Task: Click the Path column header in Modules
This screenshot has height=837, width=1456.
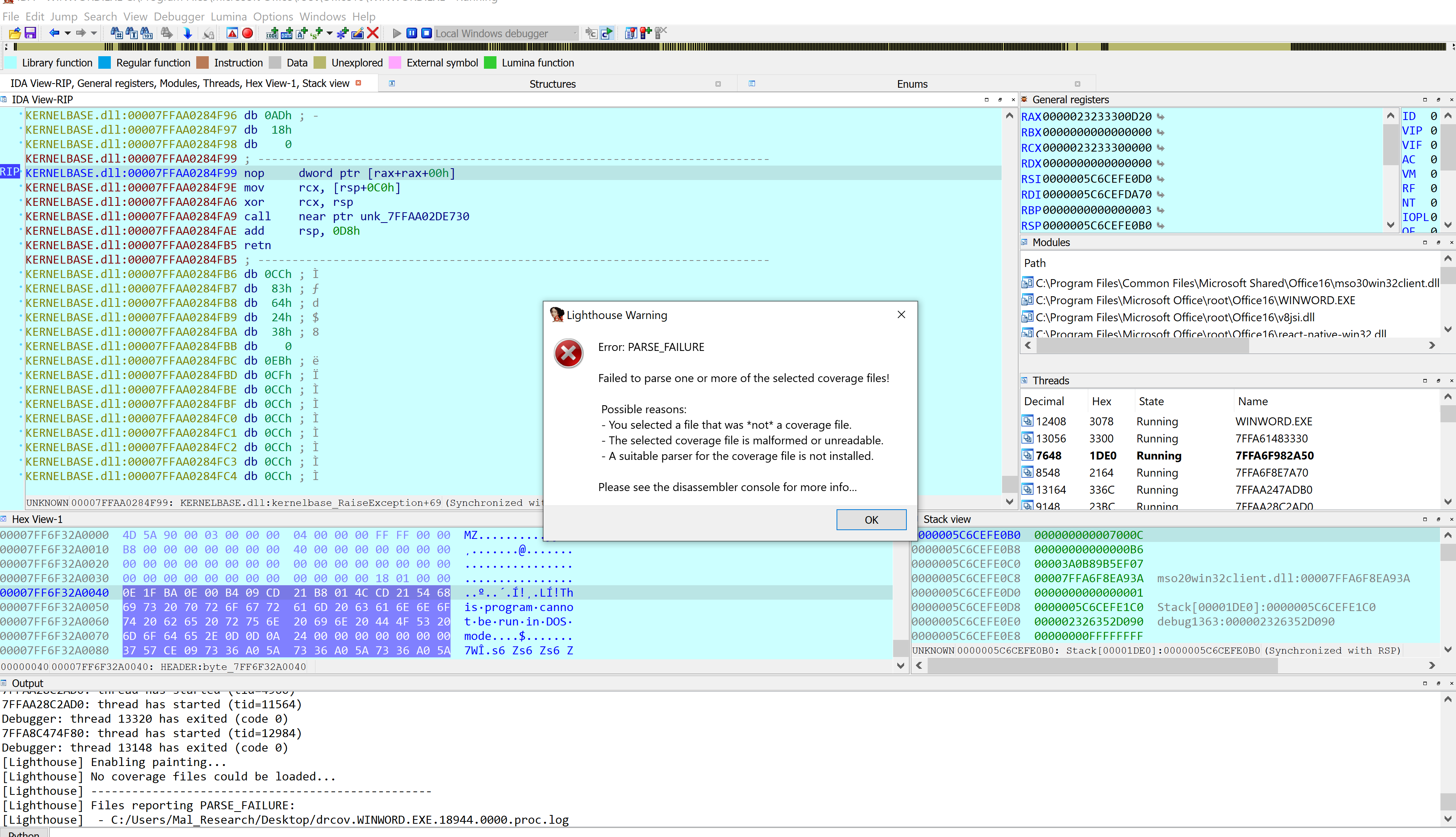Action: click(1034, 263)
